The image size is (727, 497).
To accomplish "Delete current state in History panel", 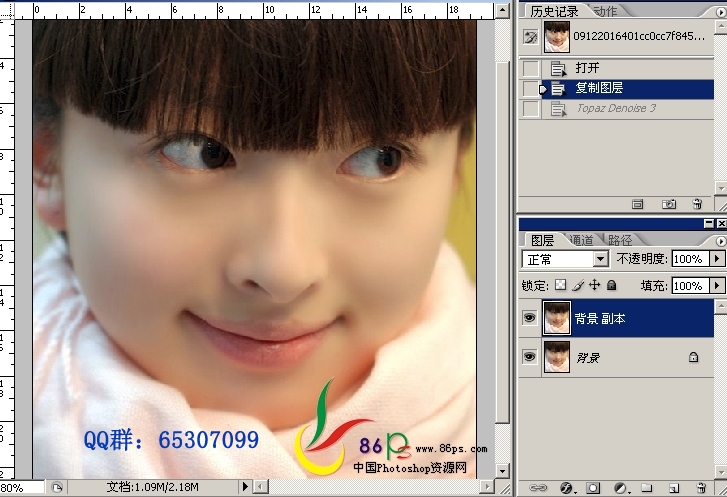I will 697,204.
